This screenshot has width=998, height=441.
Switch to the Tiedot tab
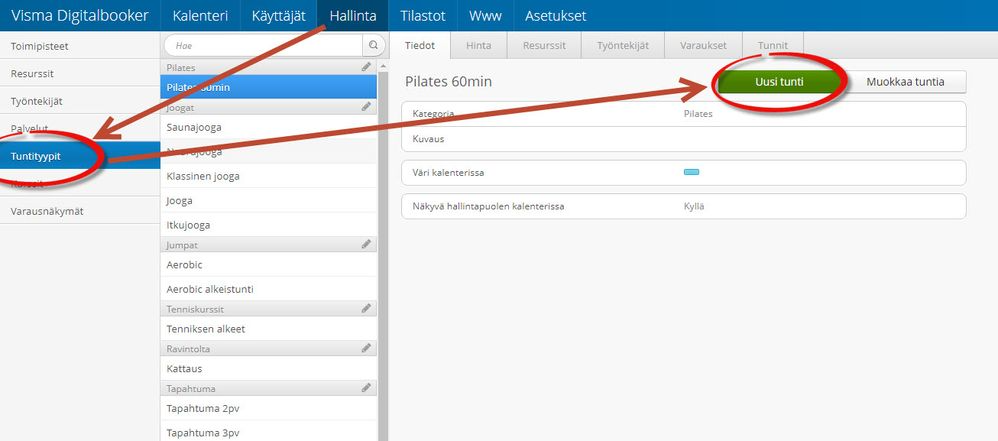coord(420,45)
